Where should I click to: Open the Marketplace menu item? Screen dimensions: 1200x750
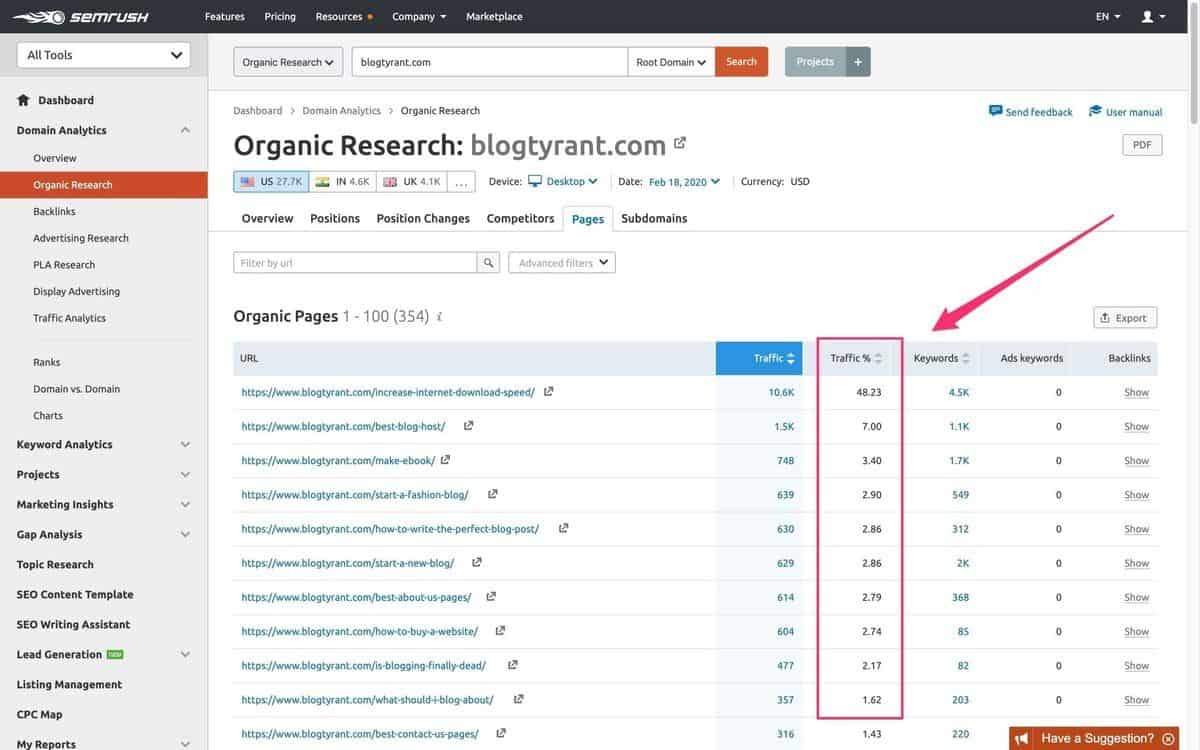click(x=494, y=16)
